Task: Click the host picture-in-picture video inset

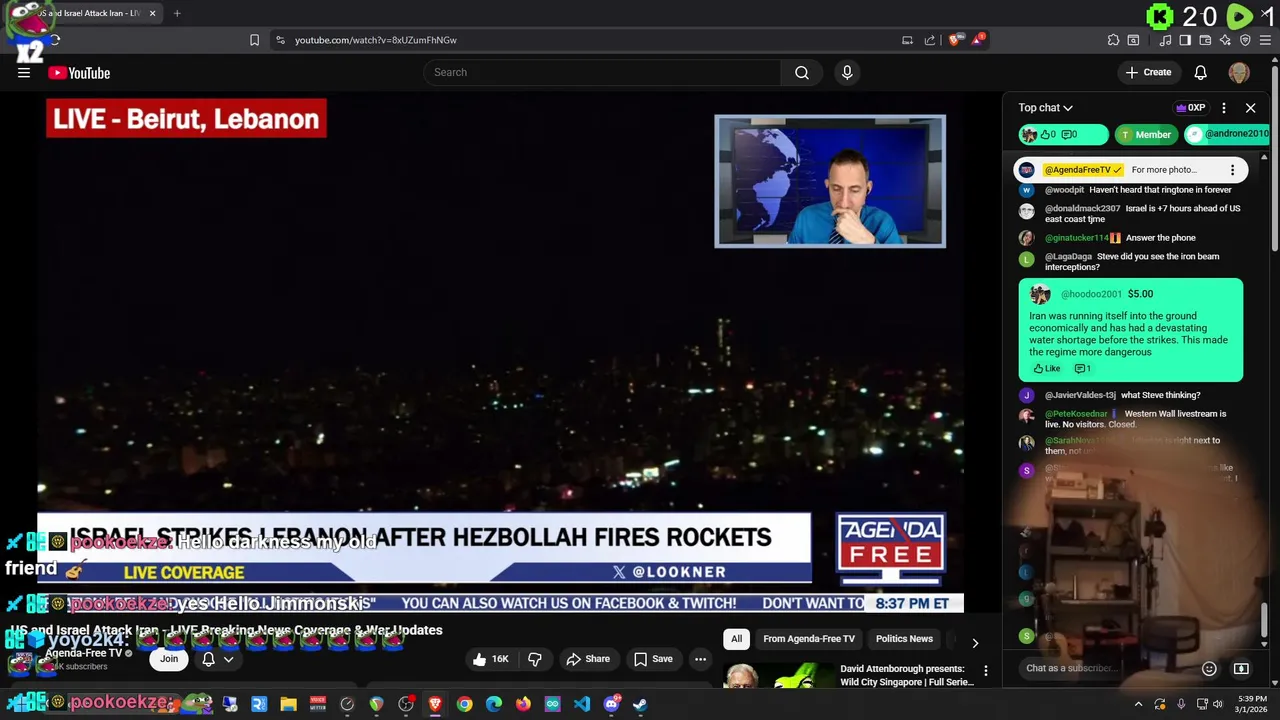Action: (x=830, y=181)
